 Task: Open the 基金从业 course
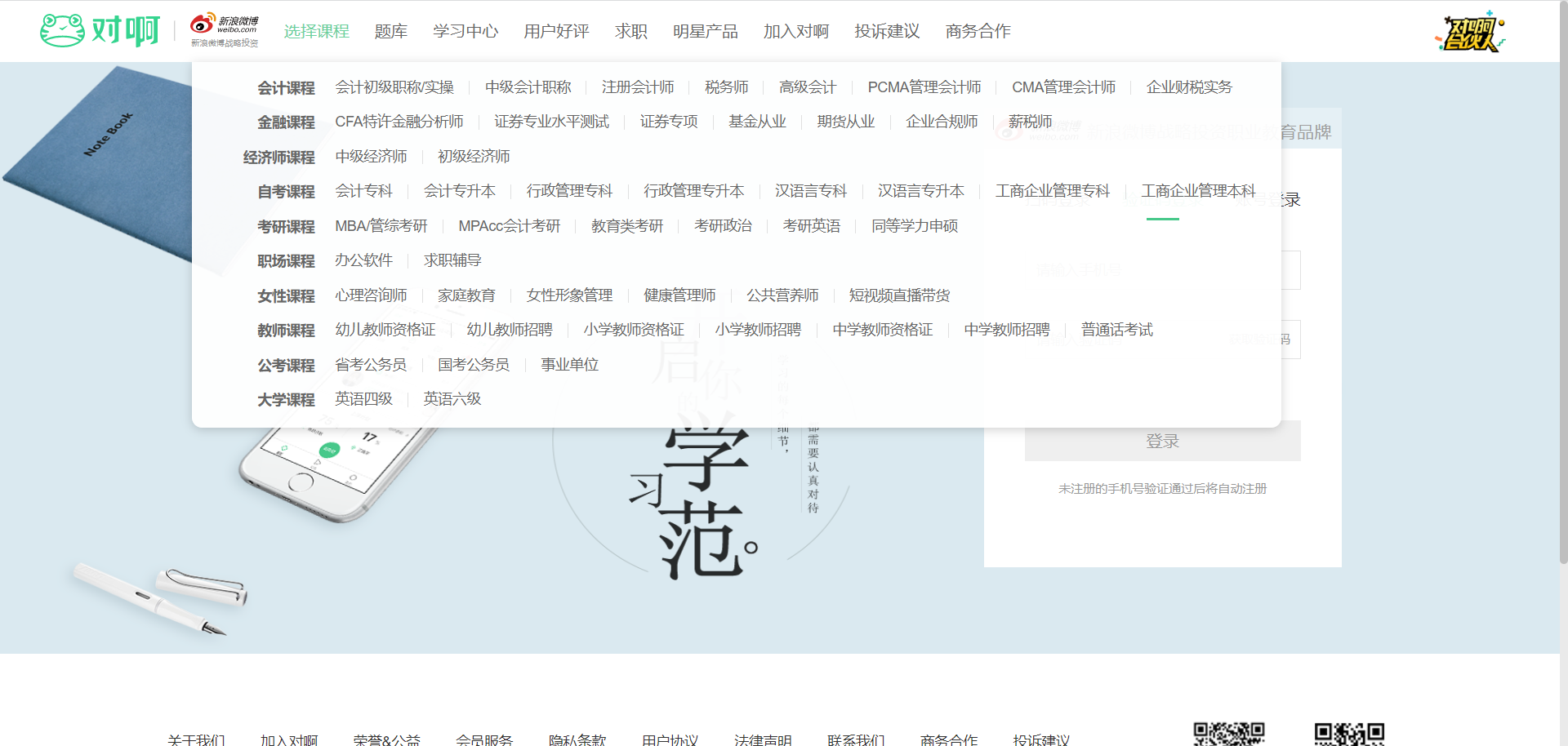[x=757, y=122]
